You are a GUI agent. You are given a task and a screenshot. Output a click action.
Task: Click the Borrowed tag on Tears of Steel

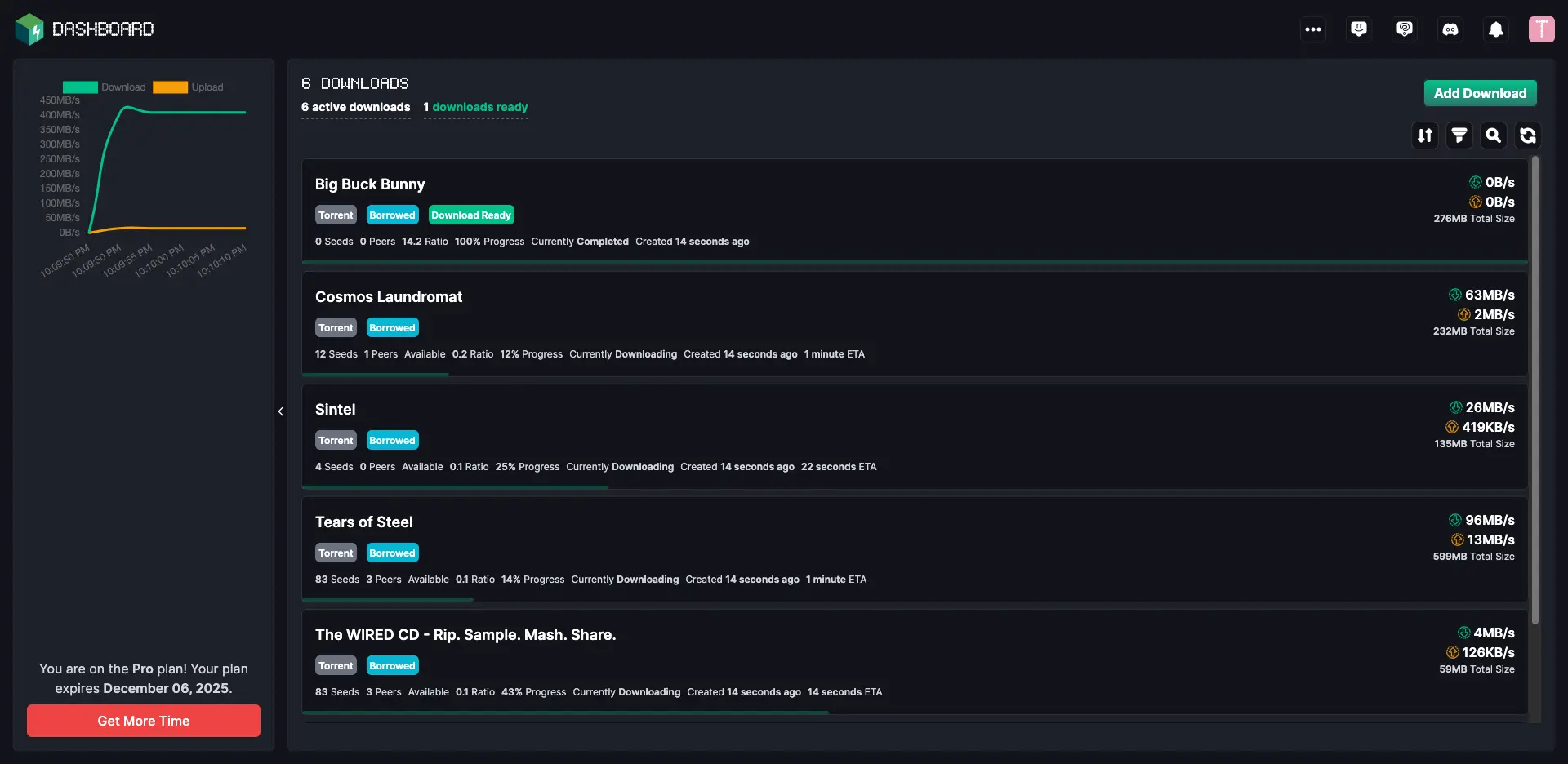[x=392, y=553]
